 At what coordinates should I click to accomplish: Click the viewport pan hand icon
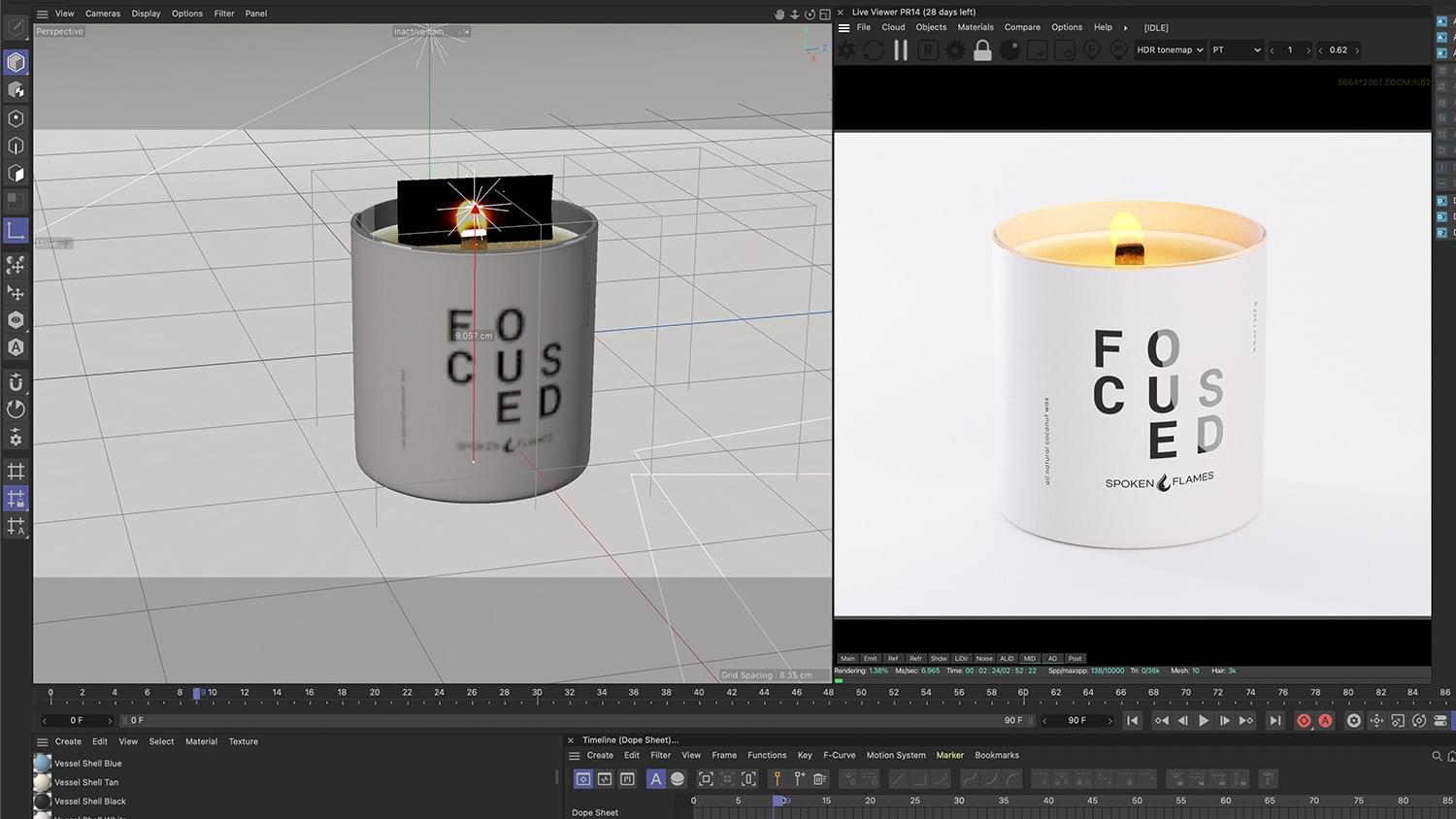pyautogui.click(x=779, y=15)
